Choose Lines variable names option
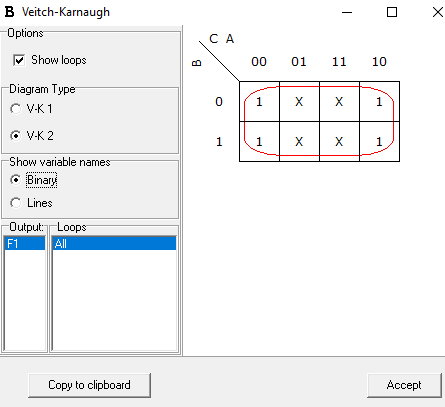Viewport: 445px width, 407px height. point(15,203)
